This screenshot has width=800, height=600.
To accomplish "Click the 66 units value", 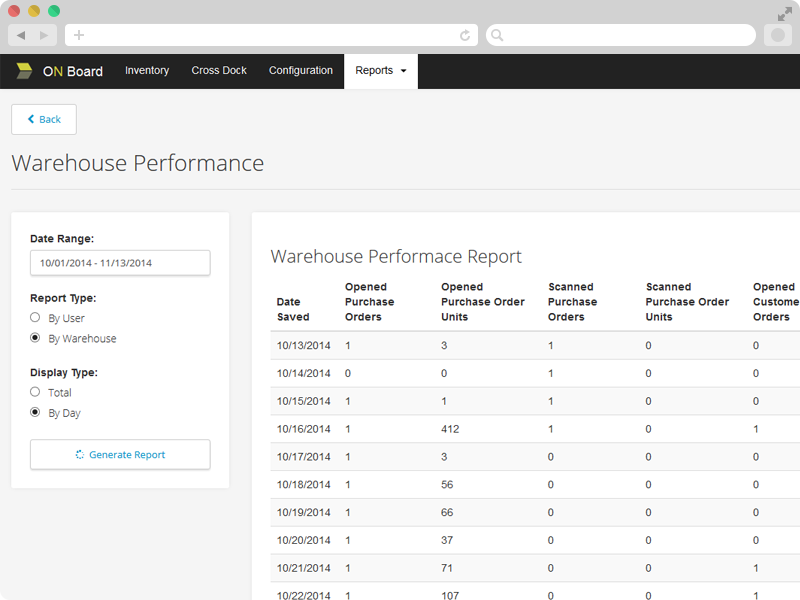I will [x=447, y=512].
